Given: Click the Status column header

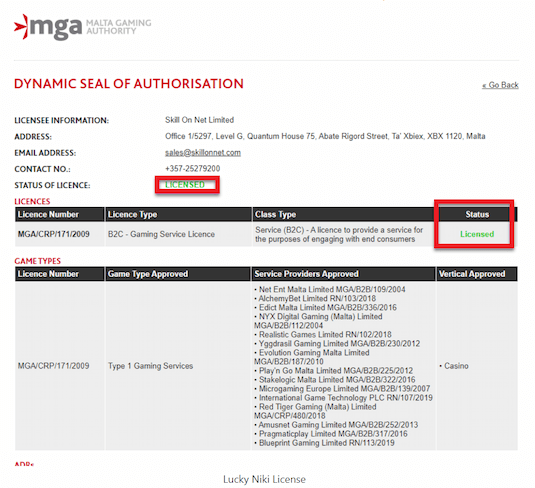Looking at the screenshot, I should click(477, 214).
